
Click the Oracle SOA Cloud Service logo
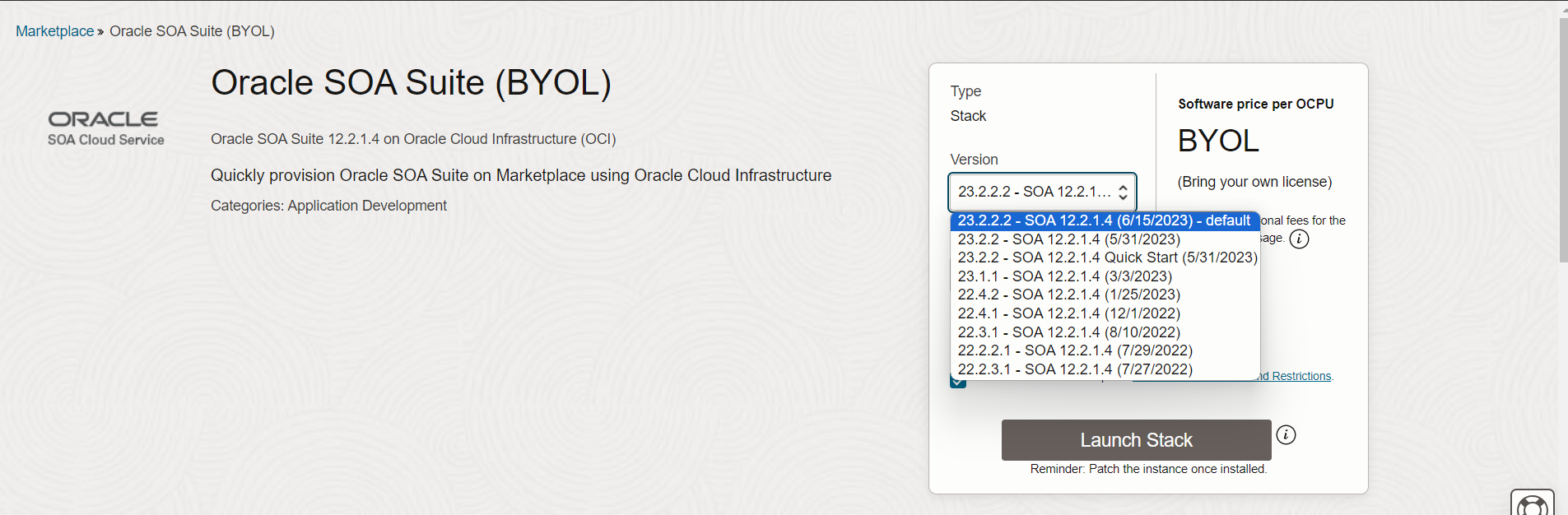[x=105, y=129]
